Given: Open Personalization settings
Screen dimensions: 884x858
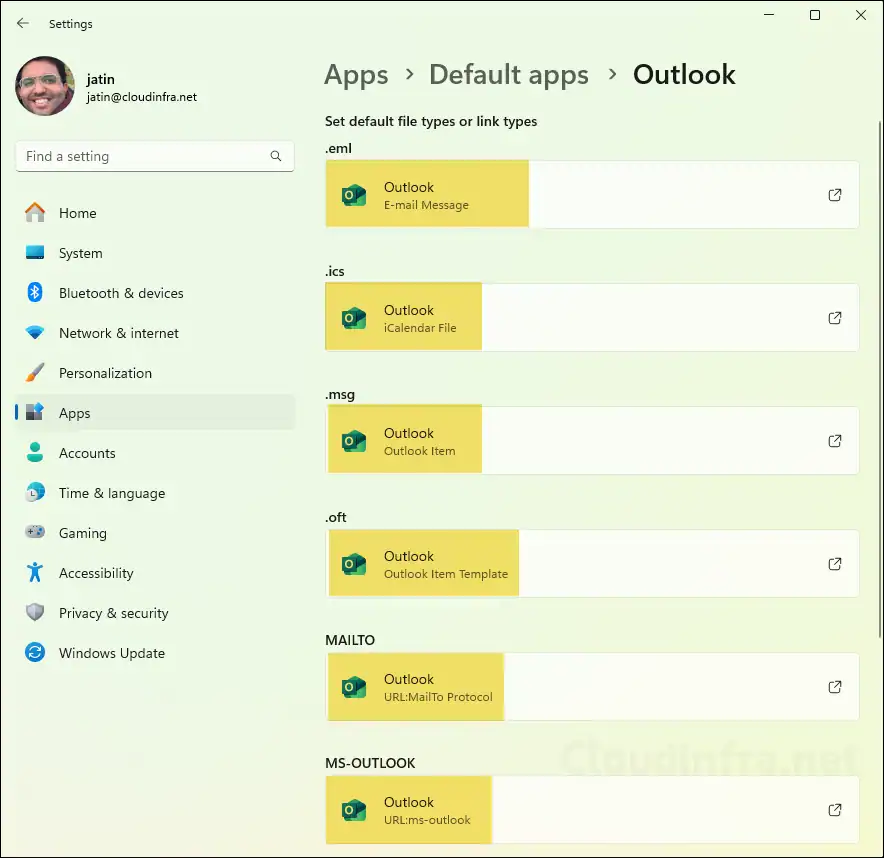Looking at the screenshot, I should 155,373.
